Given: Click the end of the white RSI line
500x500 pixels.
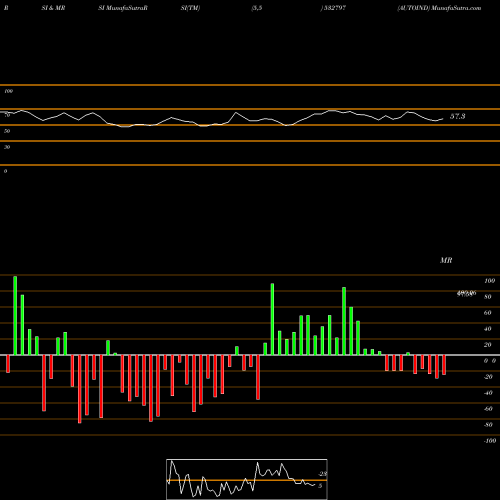Looking at the screenshot, I should [443, 119].
